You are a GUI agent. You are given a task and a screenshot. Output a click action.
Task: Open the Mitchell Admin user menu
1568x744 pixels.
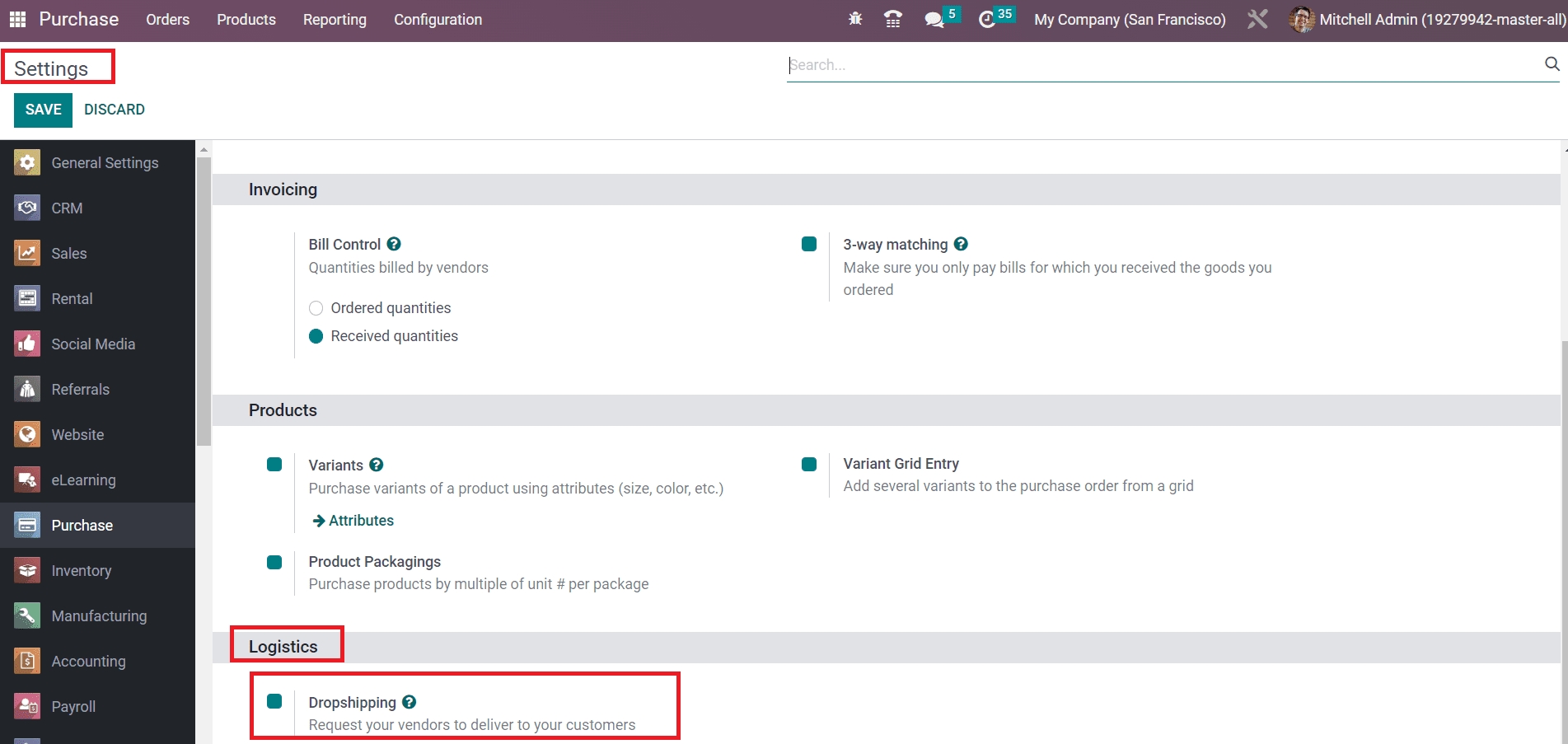(x=1428, y=19)
